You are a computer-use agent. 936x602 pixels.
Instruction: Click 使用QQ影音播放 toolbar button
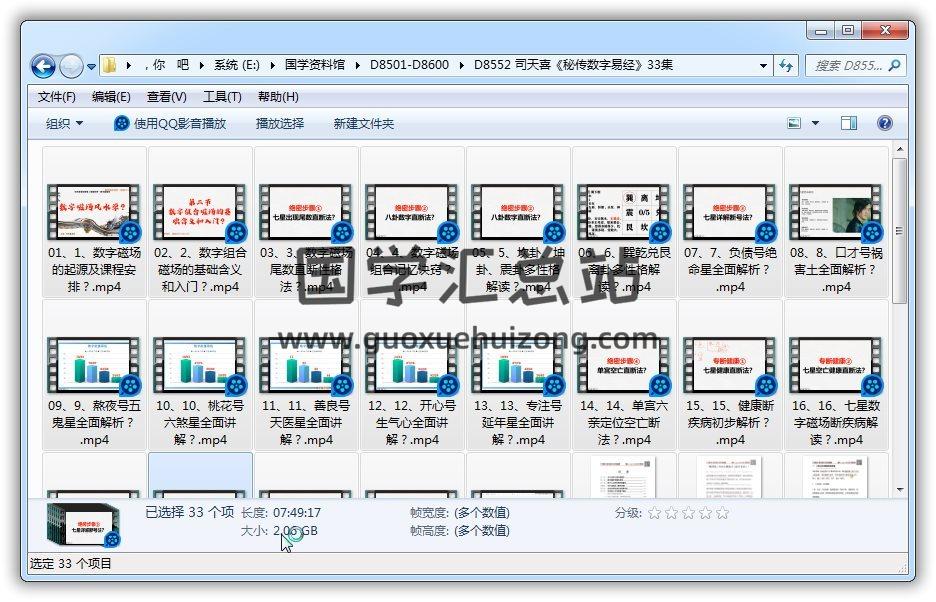pyautogui.click(x=170, y=123)
